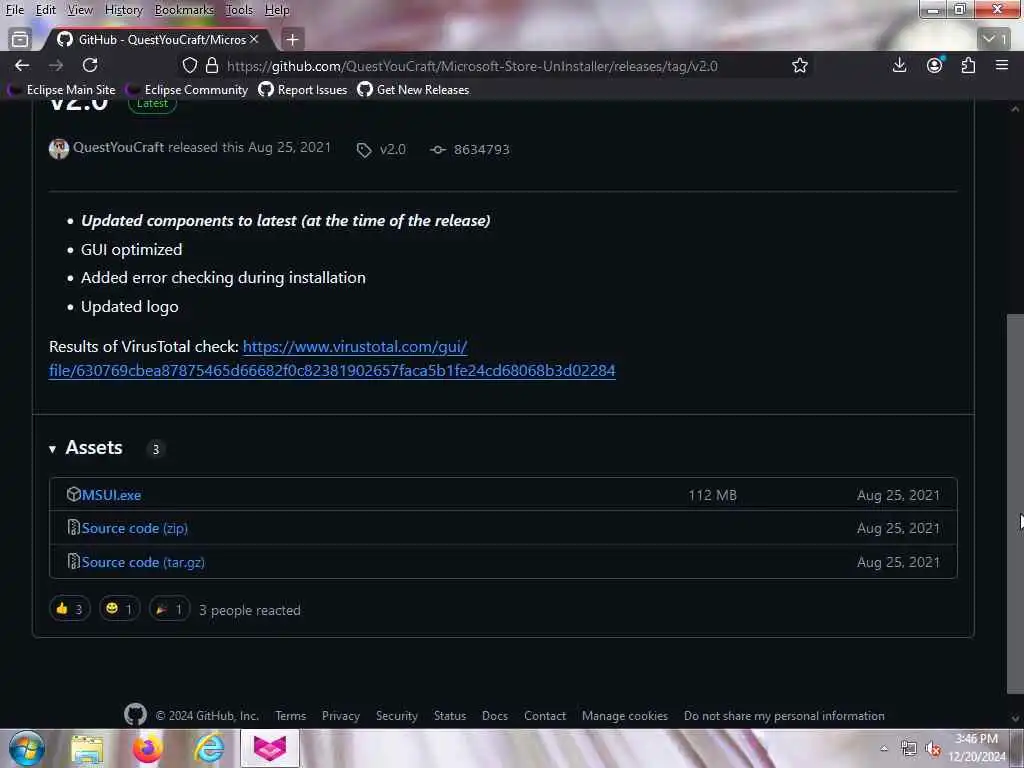Open the Windows Start button
The width and height of the screenshot is (1024, 768).
pyautogui.click(x=26, y=748)
